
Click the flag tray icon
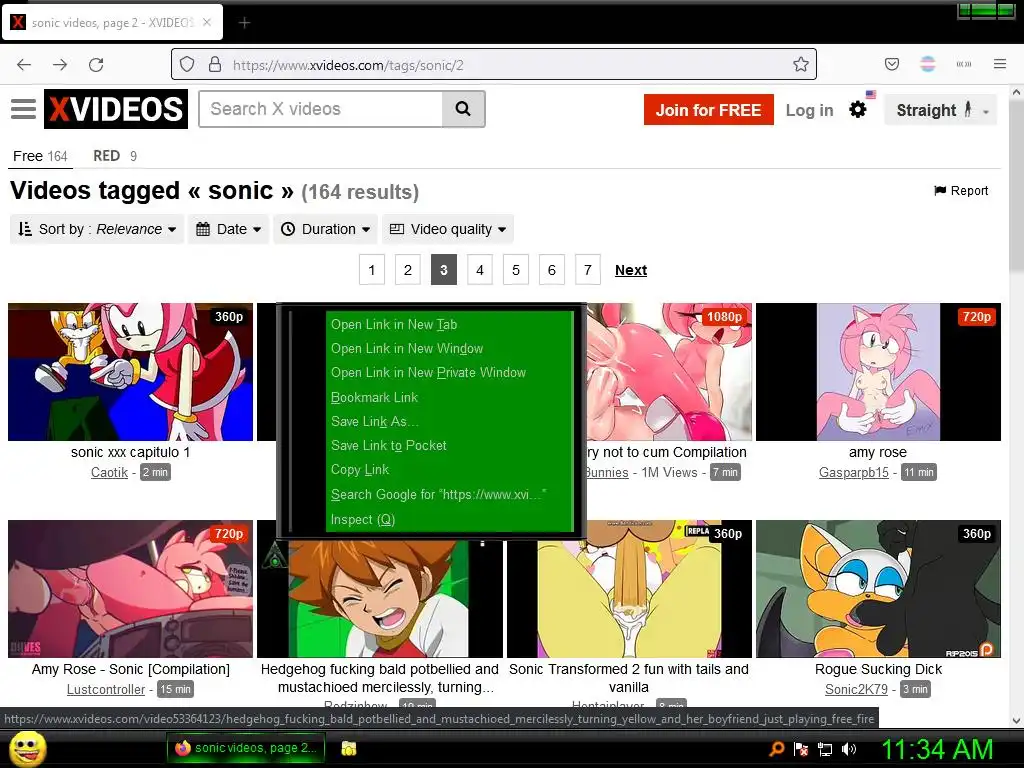coord(801,749)
